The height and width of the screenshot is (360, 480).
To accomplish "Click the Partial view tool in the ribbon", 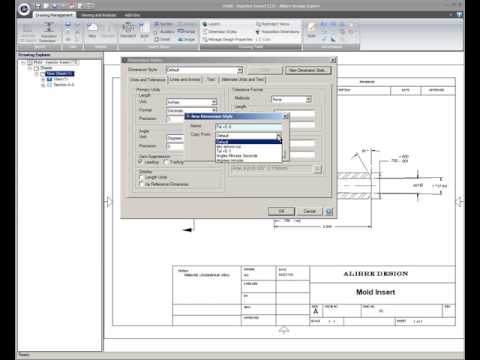I will click(x=186, y=32).
